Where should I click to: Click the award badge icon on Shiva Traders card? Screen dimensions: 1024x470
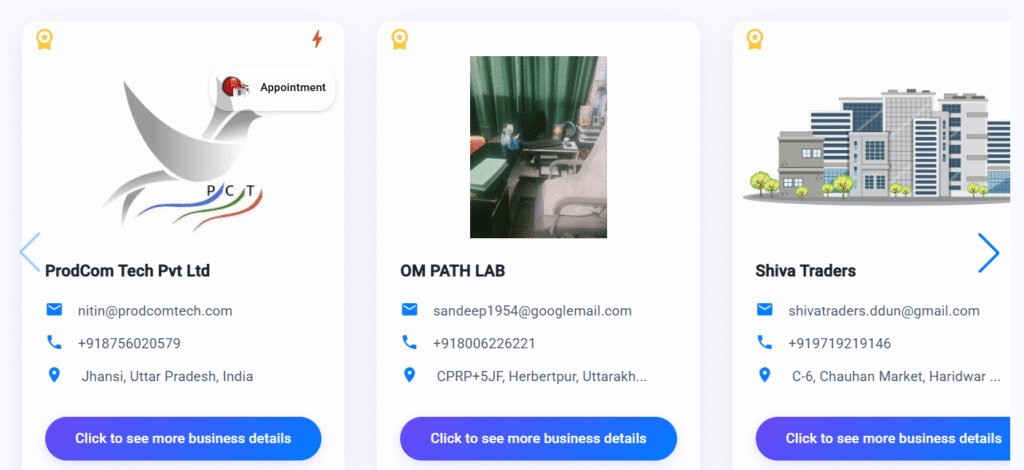point(755,39)
